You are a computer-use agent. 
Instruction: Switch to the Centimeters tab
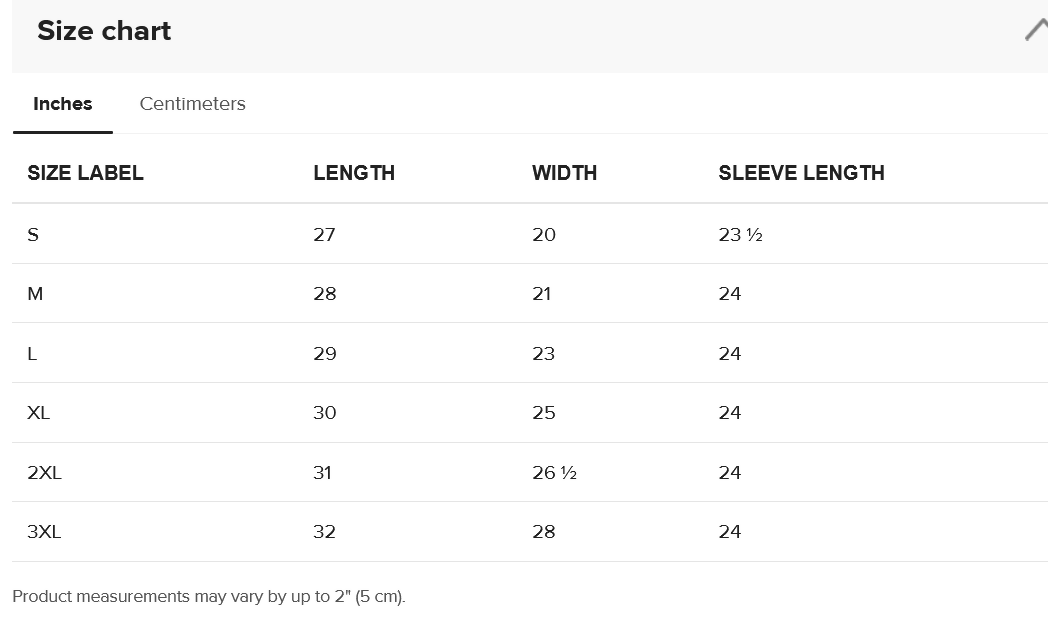tap(192, 104)
